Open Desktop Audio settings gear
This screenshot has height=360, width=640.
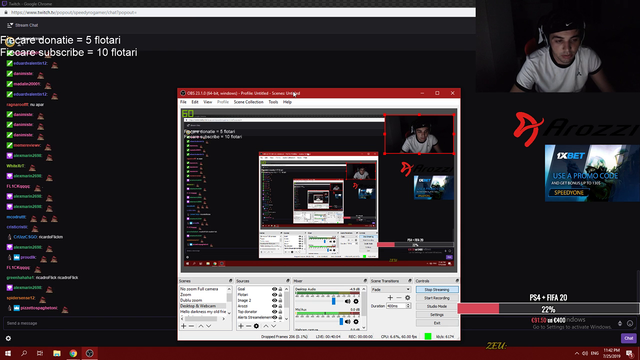coord(356,301)
